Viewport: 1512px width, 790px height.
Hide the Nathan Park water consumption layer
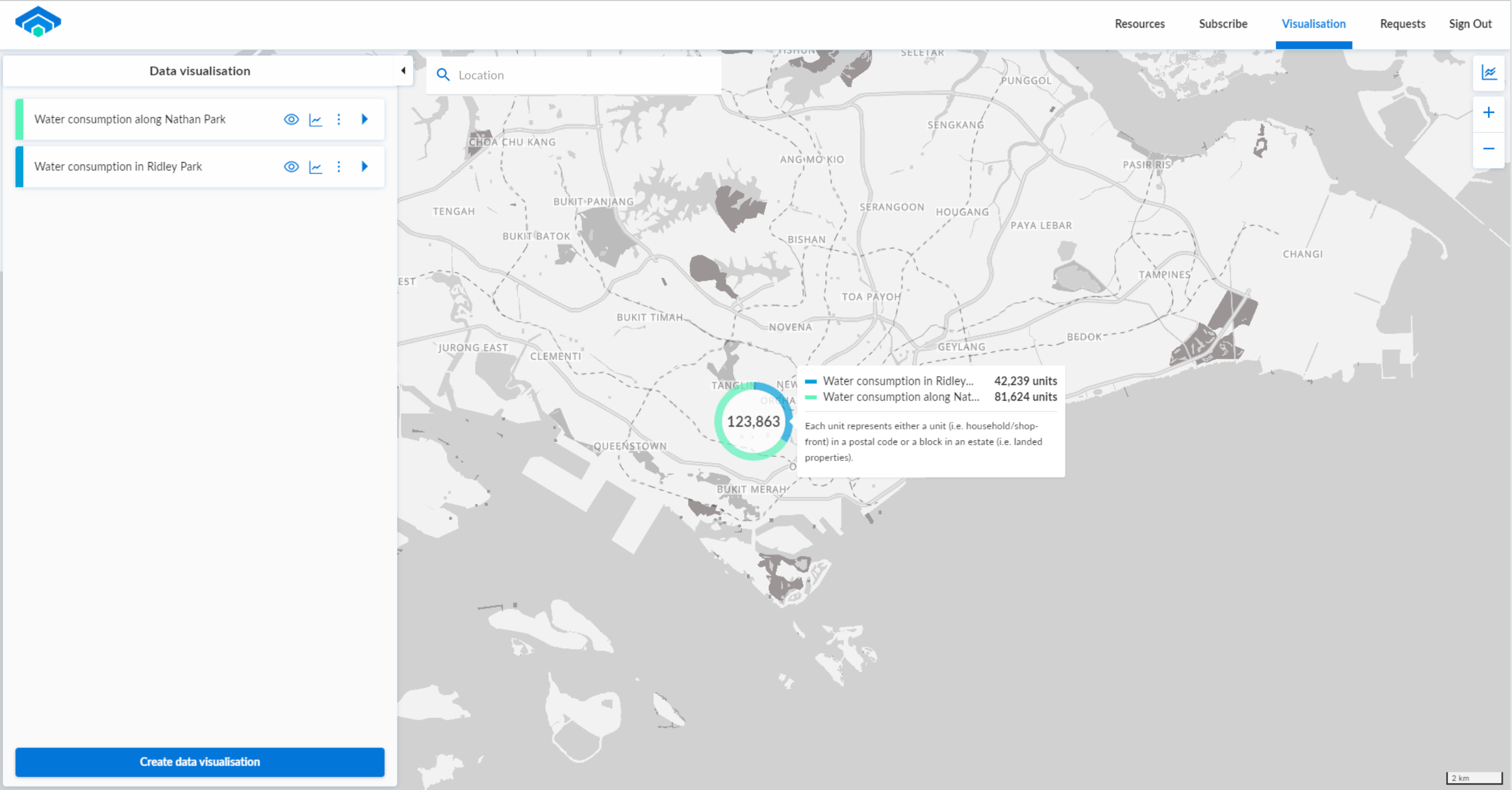click(291, 119)
